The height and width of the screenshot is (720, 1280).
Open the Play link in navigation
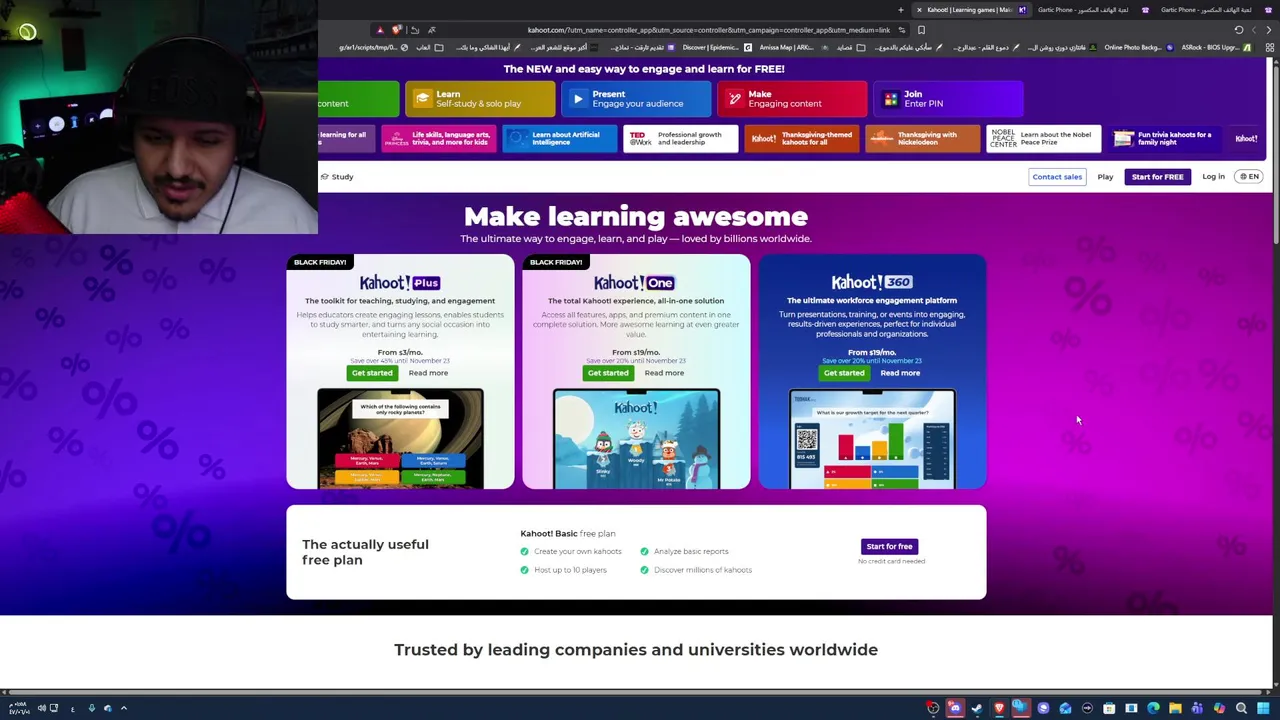pyautogui.click(x=1105, y=177)
